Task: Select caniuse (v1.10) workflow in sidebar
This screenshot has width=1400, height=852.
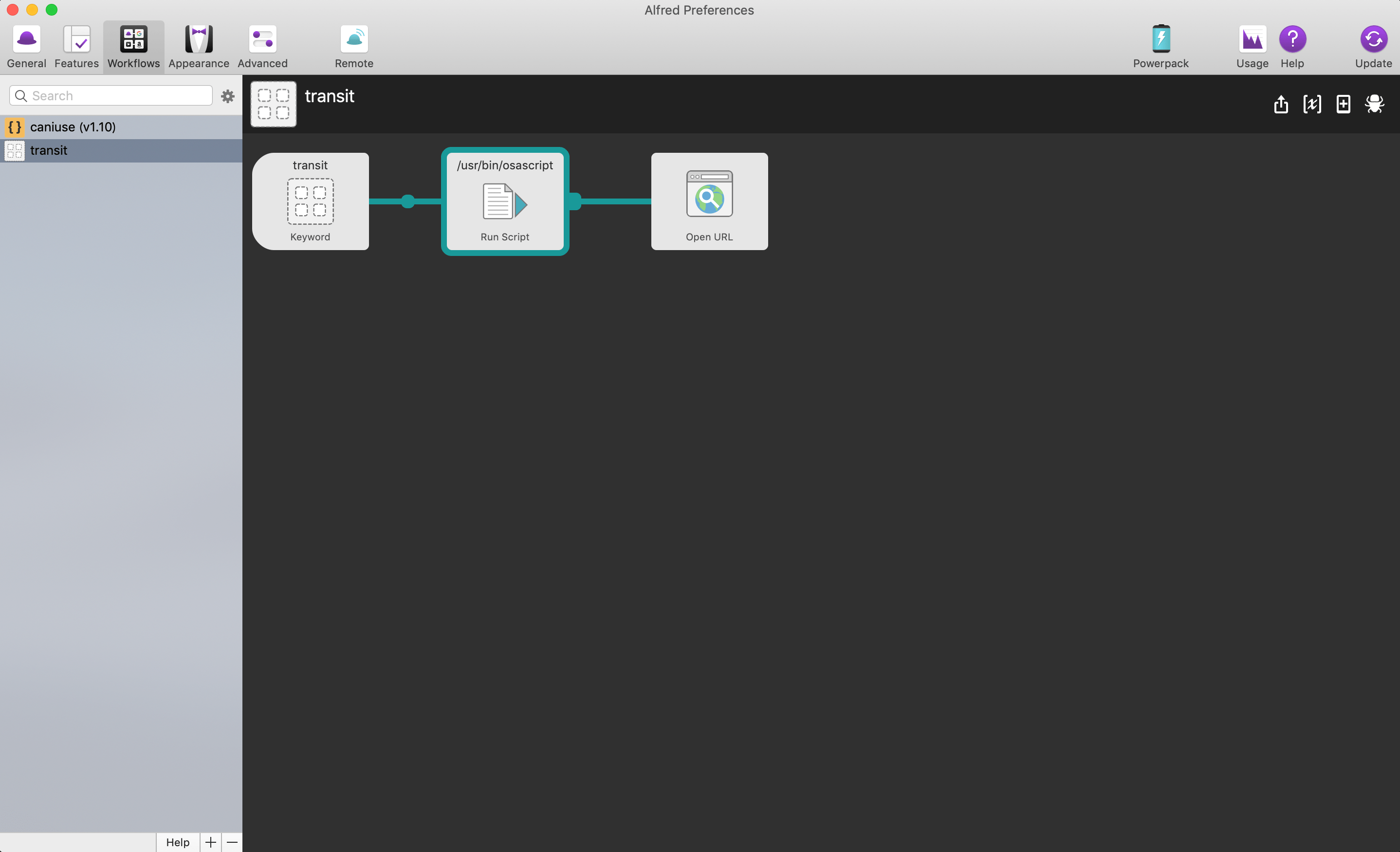Action: tap(73, 127)
